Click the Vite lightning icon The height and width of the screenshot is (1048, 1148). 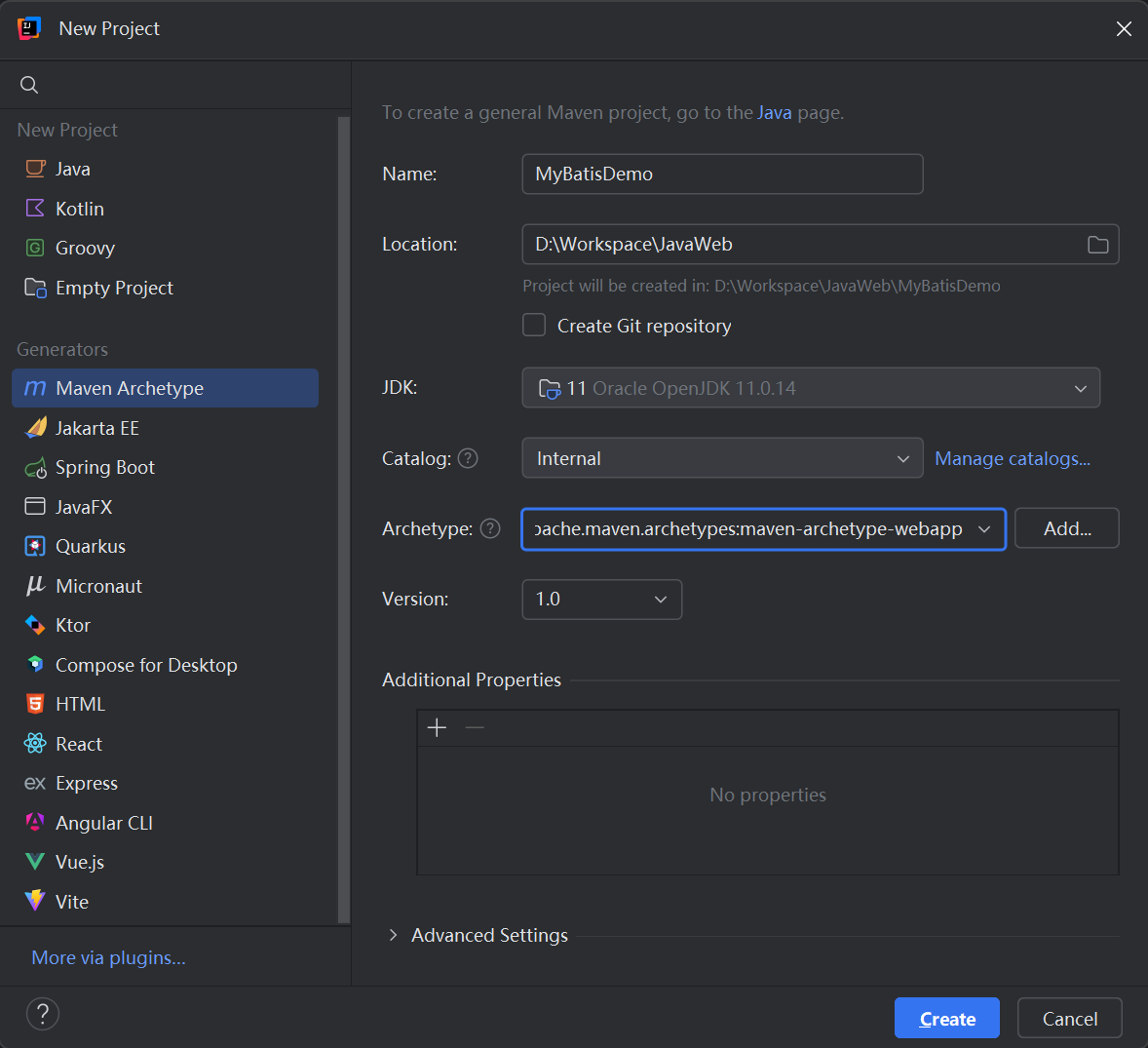(35, 901)
